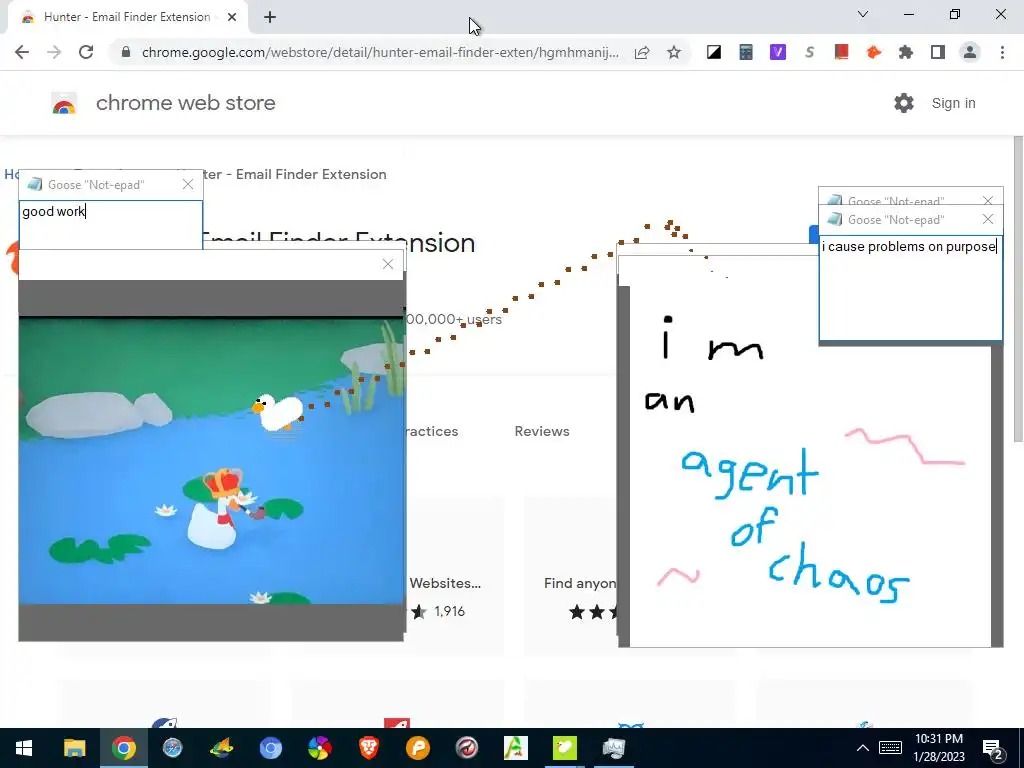Open the notification center

[x=993, y=749]
